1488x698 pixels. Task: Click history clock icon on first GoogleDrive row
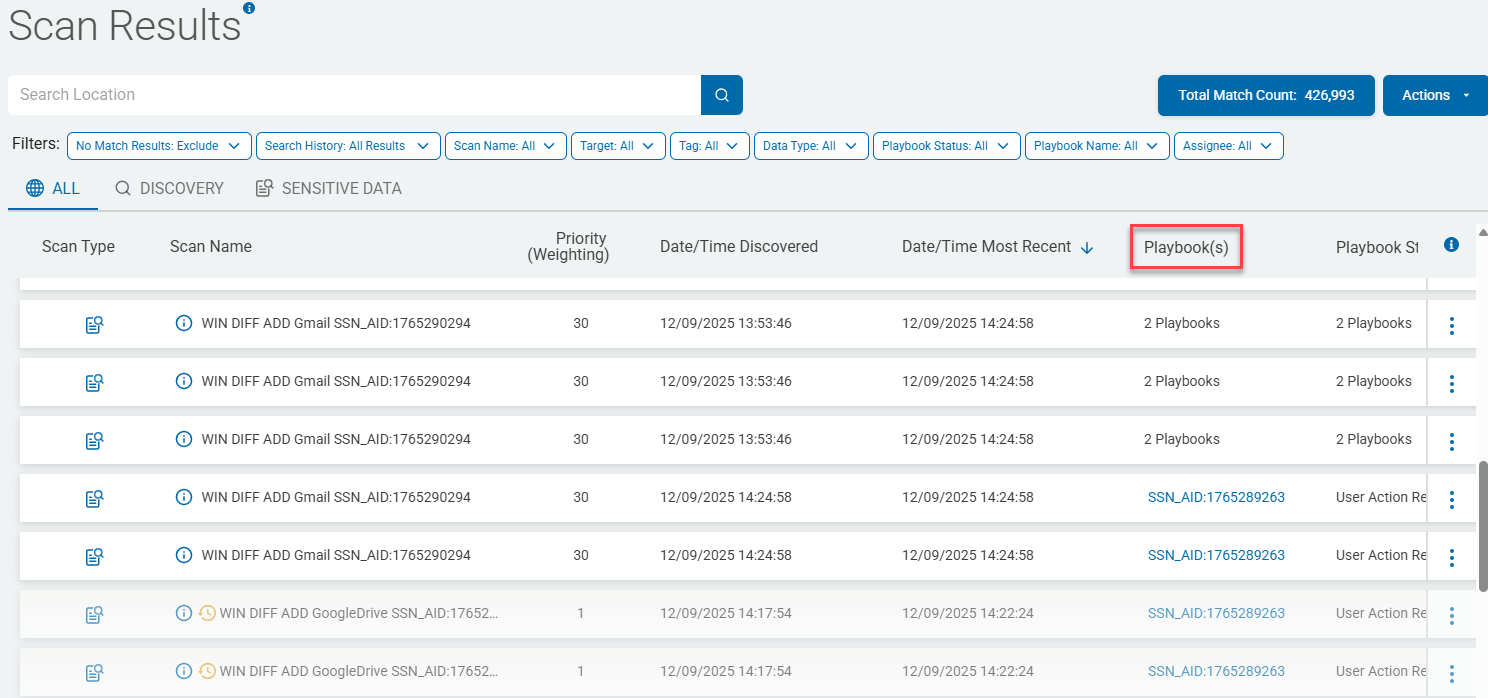pos(208,613)
